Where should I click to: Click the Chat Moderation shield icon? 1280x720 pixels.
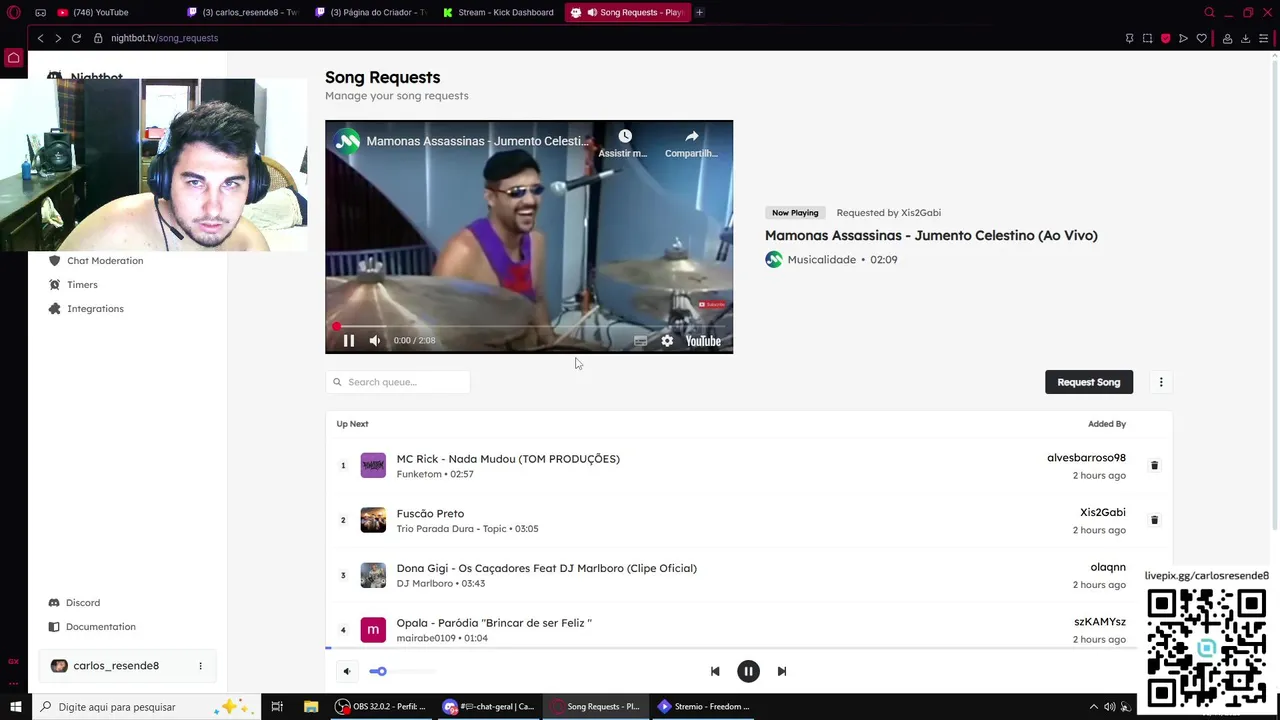54,261
